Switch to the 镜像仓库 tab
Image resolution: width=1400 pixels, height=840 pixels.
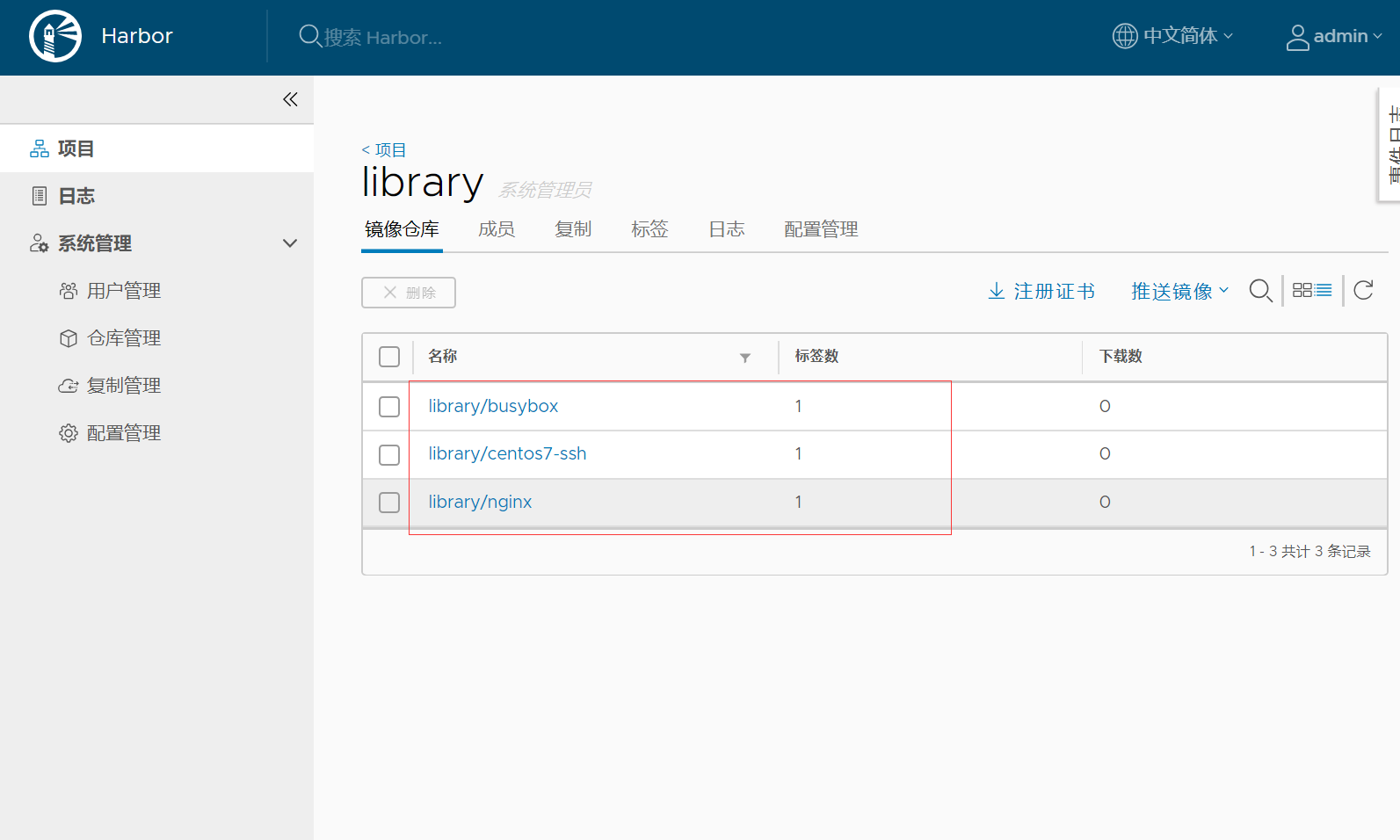[x=402, y=229]
